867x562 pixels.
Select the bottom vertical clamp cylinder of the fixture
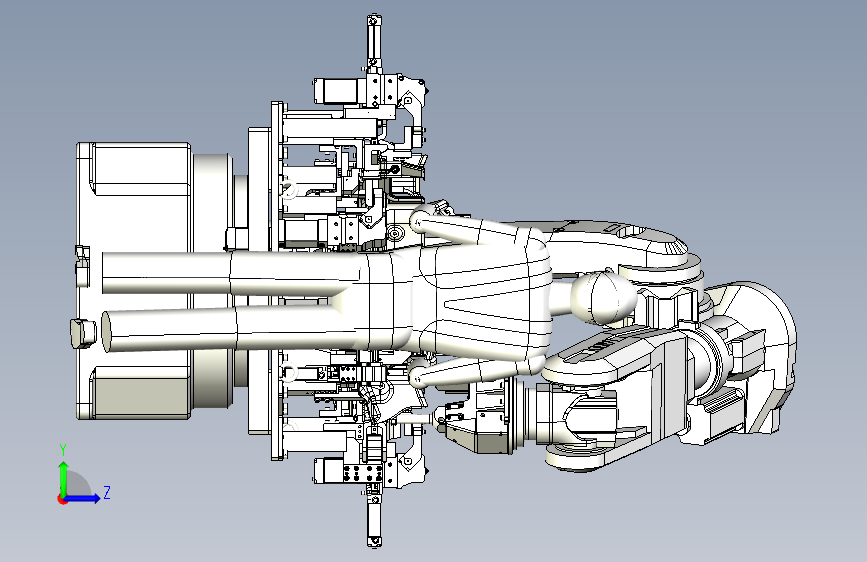click(374, 518)
